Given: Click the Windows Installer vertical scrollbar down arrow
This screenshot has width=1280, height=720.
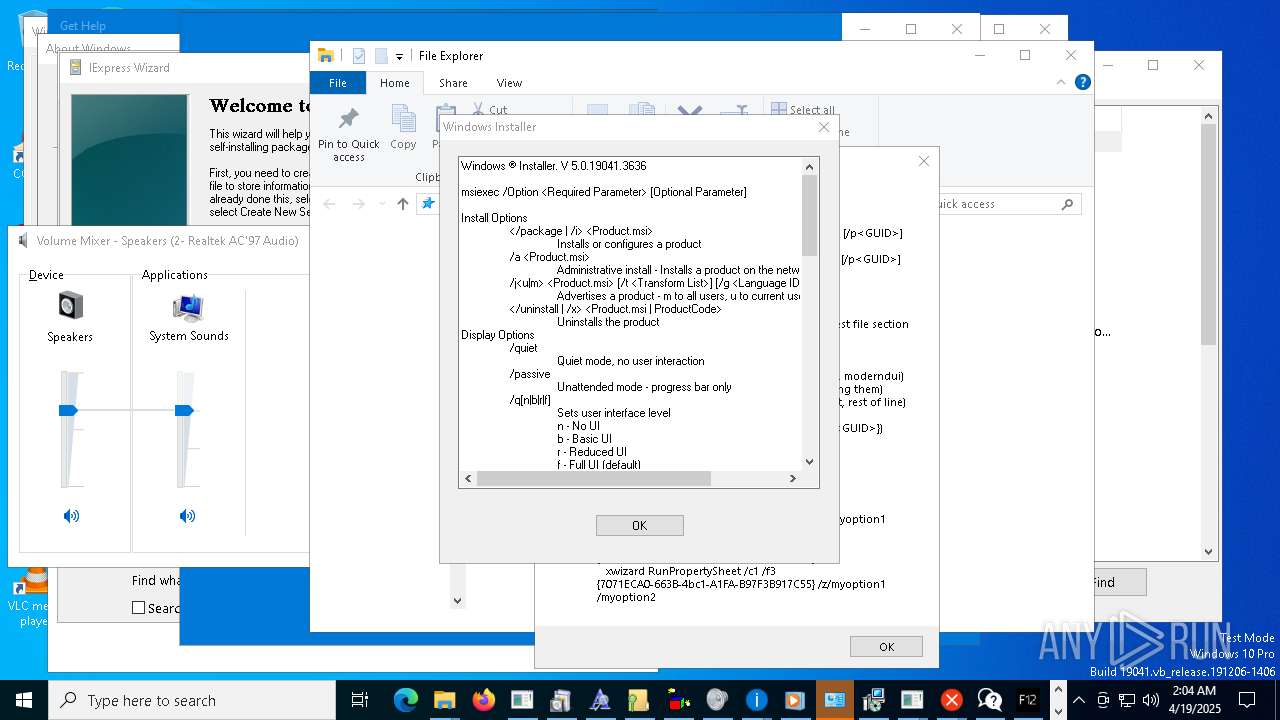Looking at the screenshot, I should point(810,462).
